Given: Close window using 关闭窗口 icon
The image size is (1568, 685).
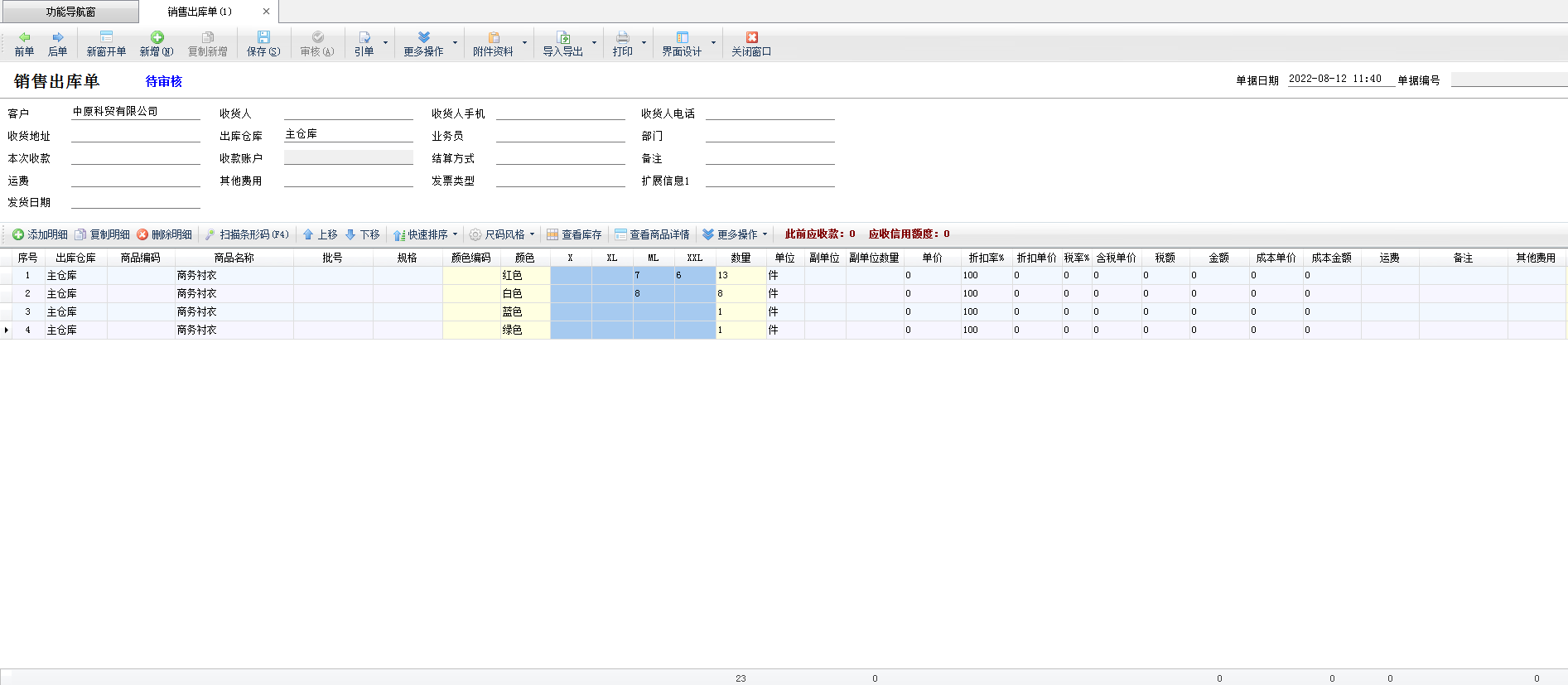Looking at the screenshot, I should click(751, 38).
